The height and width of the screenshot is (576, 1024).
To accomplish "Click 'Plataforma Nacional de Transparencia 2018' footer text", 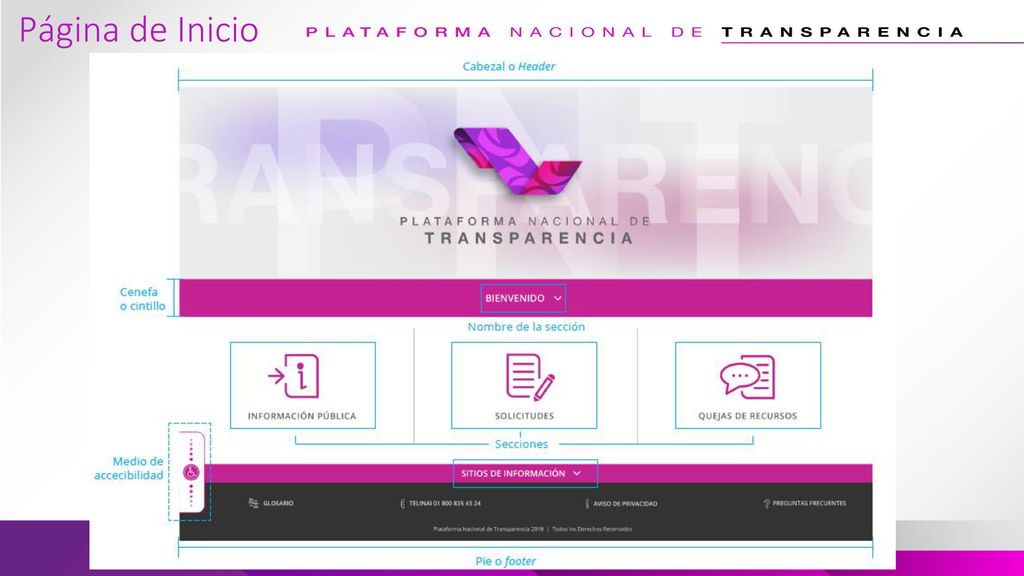I will (488, 529).
